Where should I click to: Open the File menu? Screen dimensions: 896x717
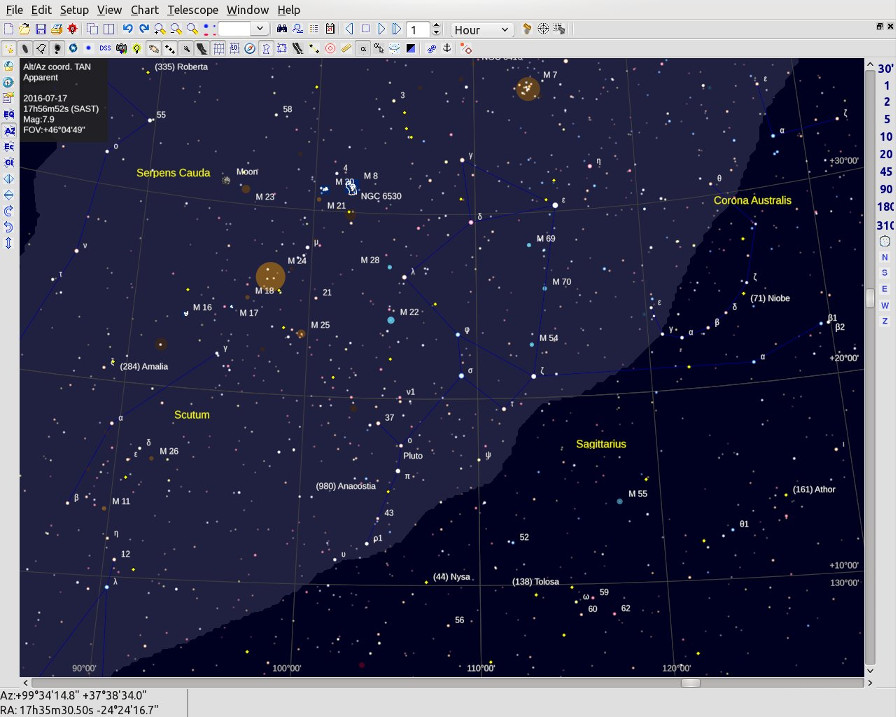pyautogui.click(x=14, y=10)
